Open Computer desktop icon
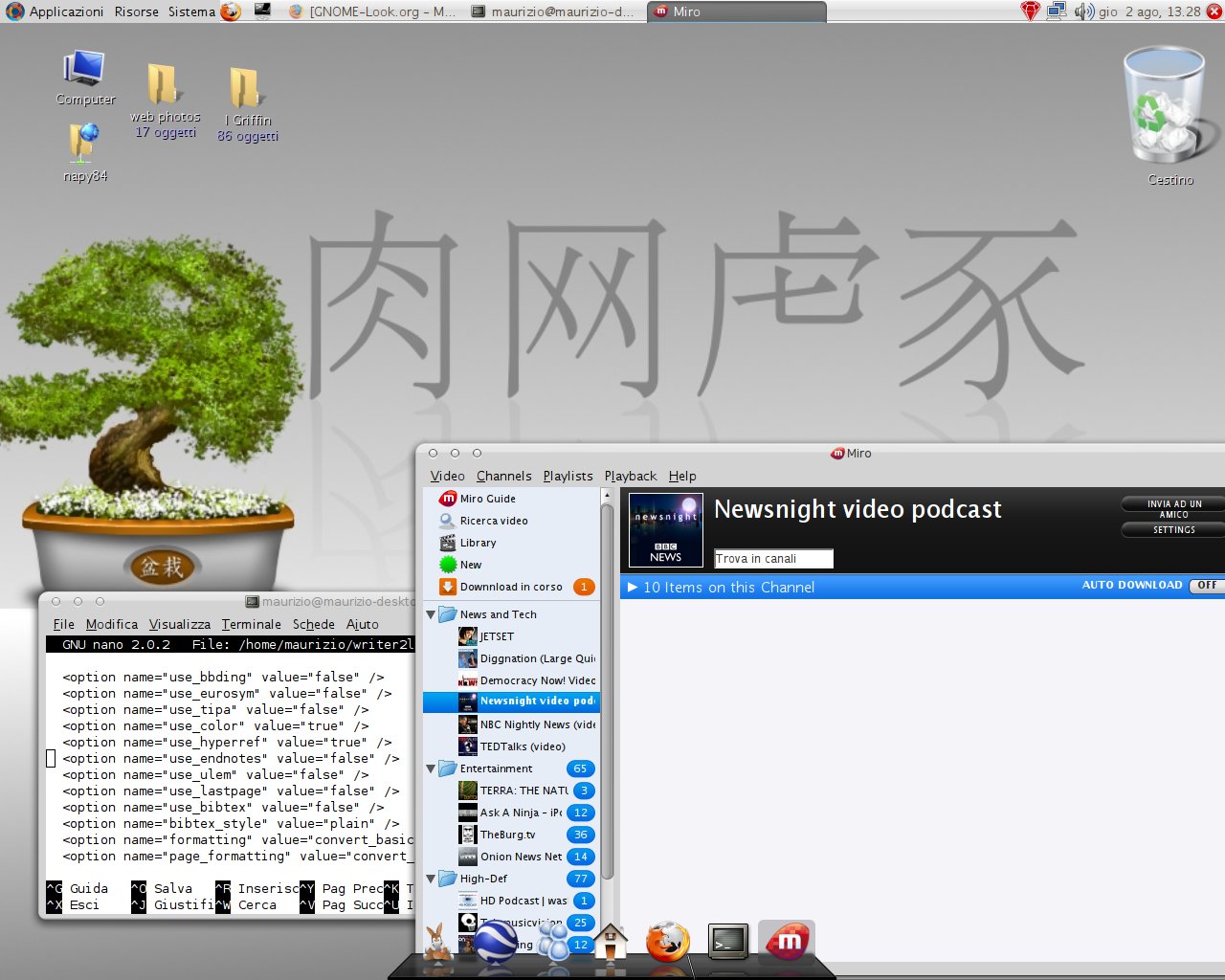Image resolution: width=1225 pixels, height=980 pixels. [x=85, y=78]
